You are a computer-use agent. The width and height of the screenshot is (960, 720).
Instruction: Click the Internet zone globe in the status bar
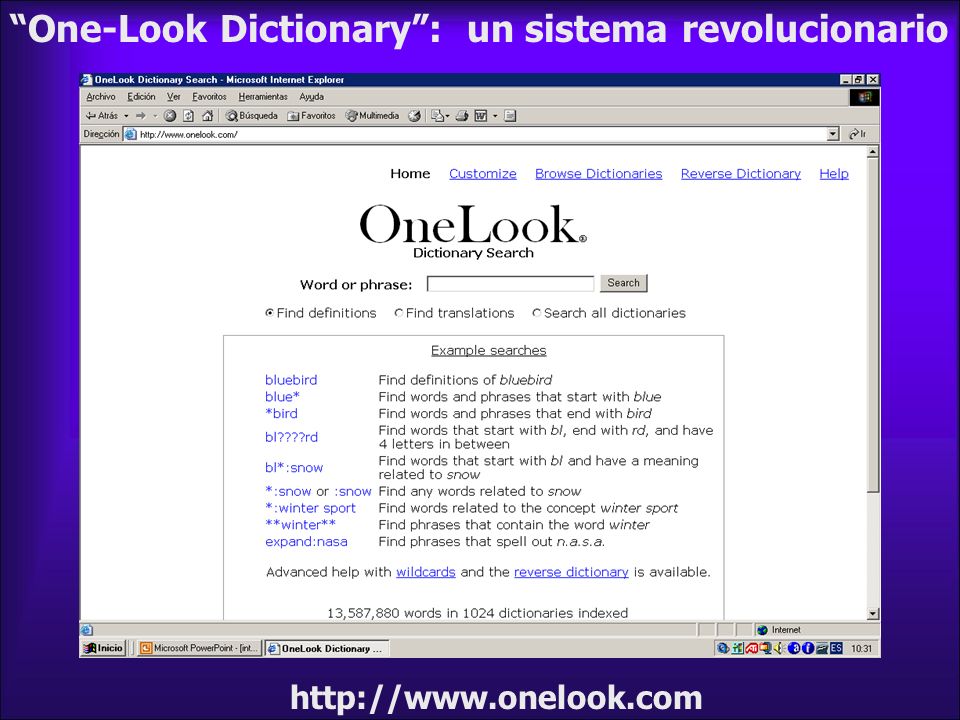(x=762, y=629)
